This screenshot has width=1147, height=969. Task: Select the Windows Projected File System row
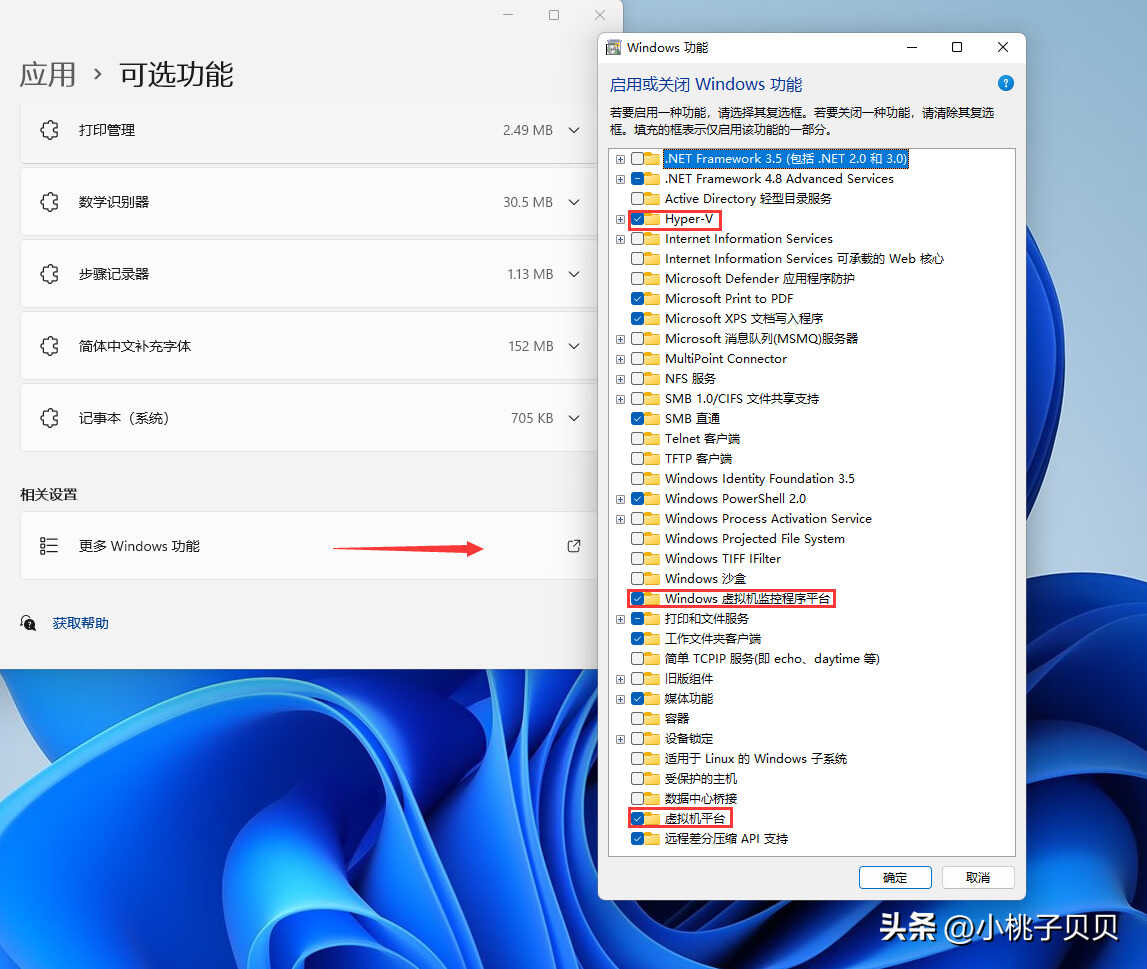click(755, 538)
